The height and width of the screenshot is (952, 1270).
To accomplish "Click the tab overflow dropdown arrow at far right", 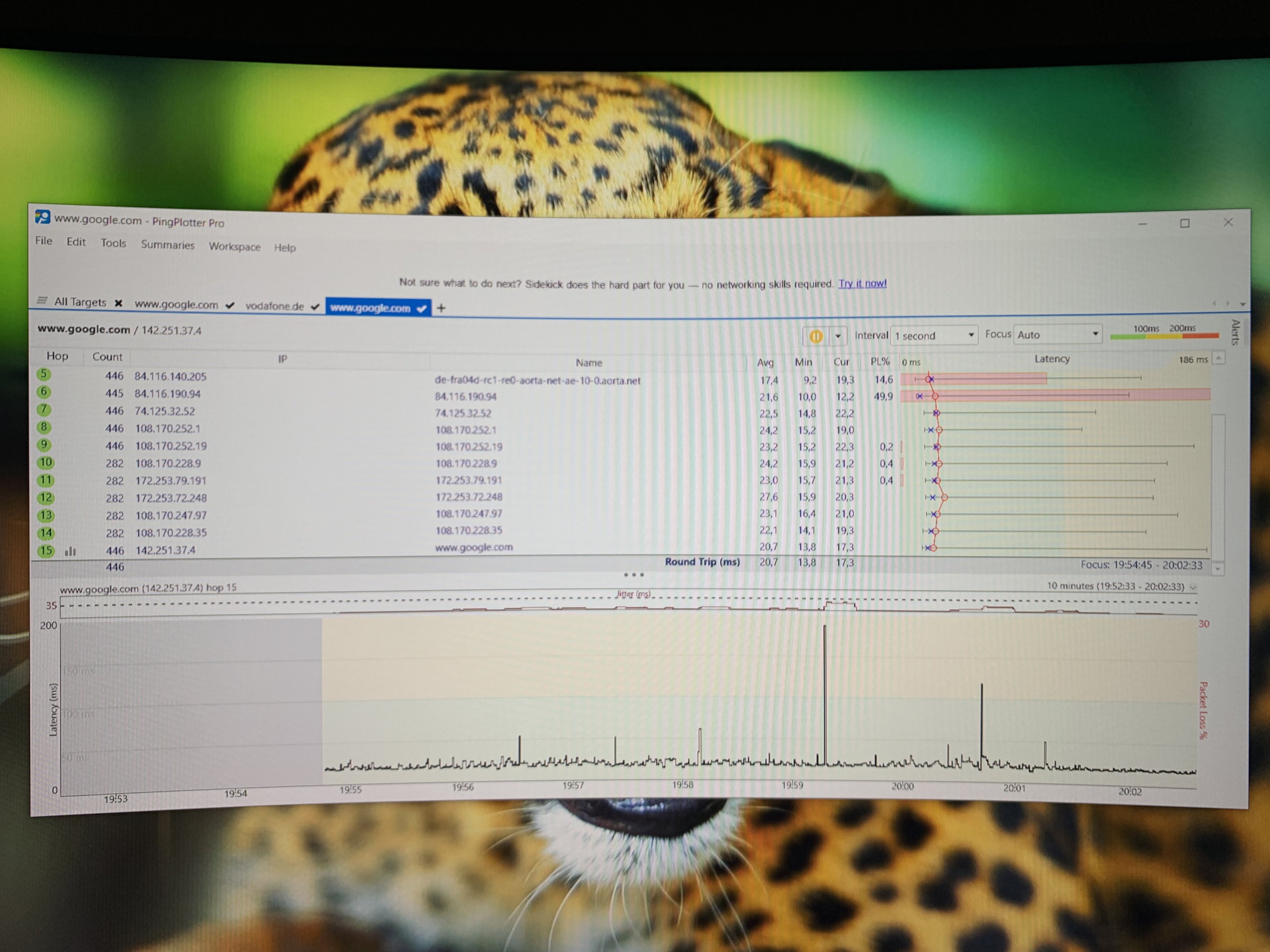I will [x=1243, y=304].
